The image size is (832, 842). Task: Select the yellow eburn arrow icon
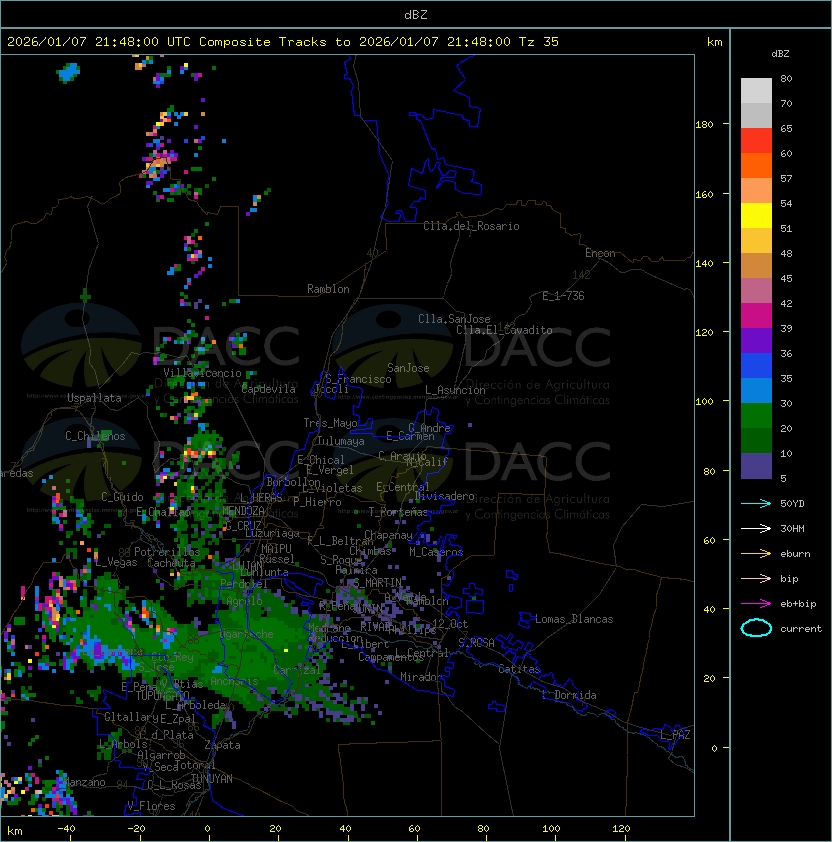click(x=756, y=554)
